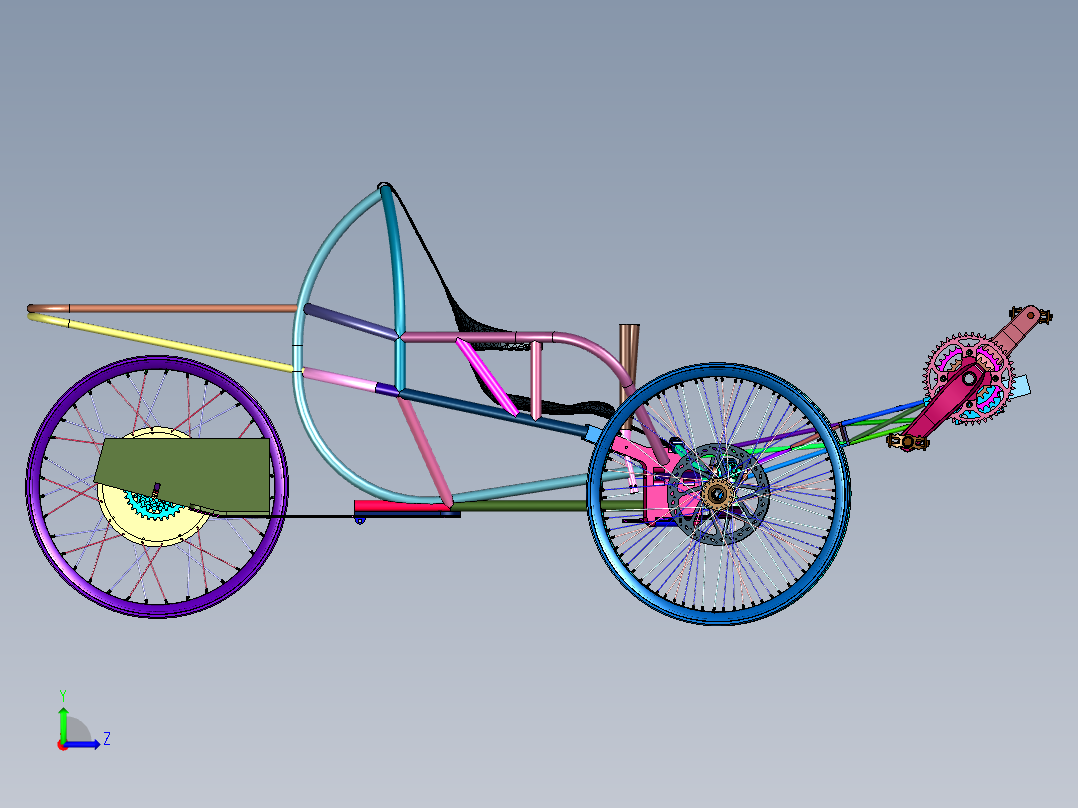The width and height of the screenshot is (1078, 808).
Task: Select the dark blue diagonal frame tube
Action: 492,413
